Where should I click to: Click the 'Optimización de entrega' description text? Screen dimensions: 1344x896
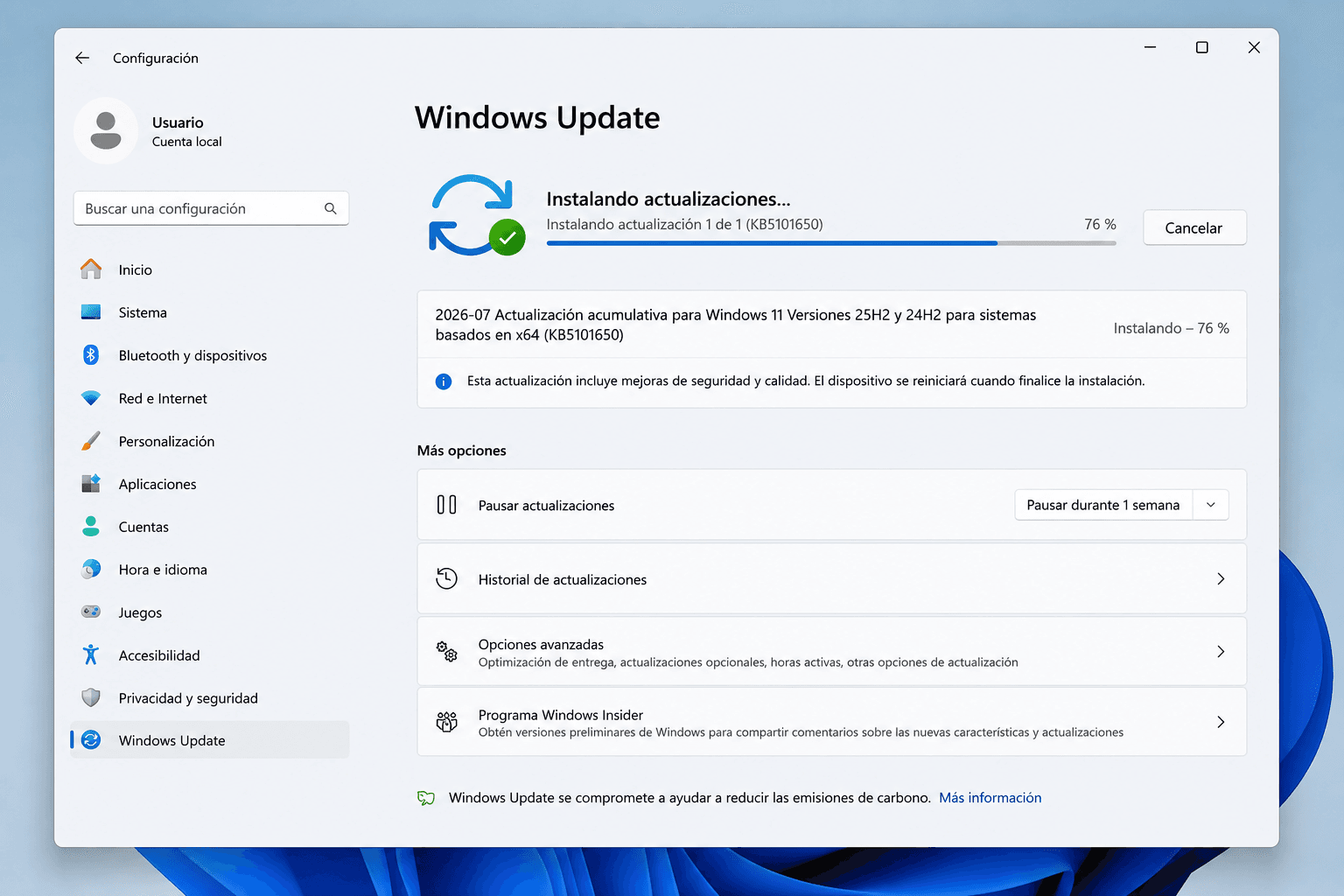748,662
